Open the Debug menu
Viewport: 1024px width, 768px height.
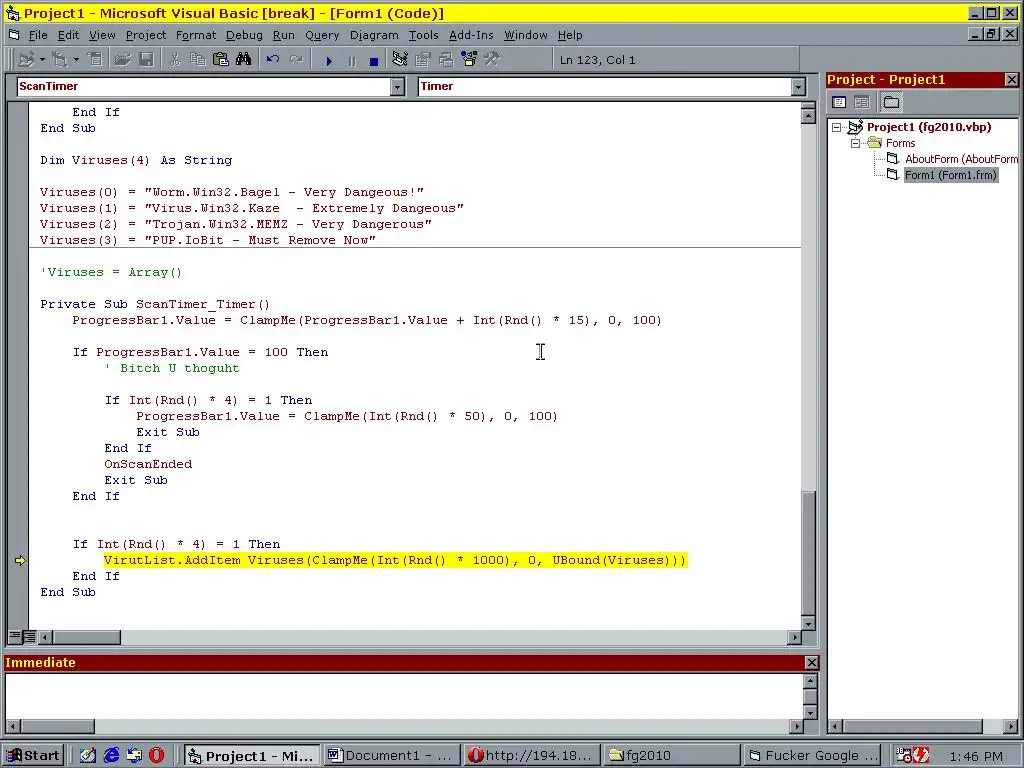(244, 35)
